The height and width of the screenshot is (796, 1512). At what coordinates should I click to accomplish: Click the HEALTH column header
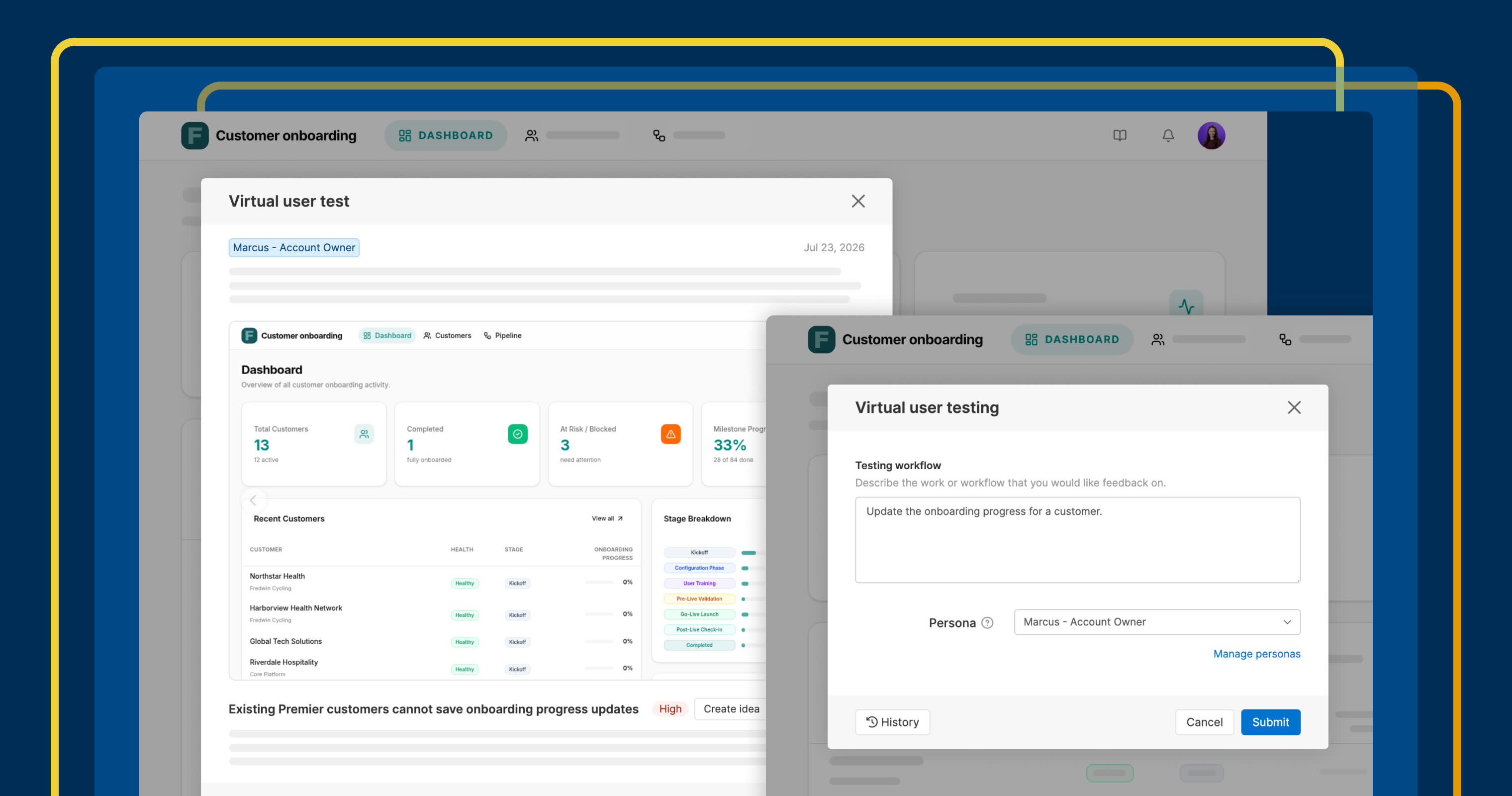click(462, 549)
